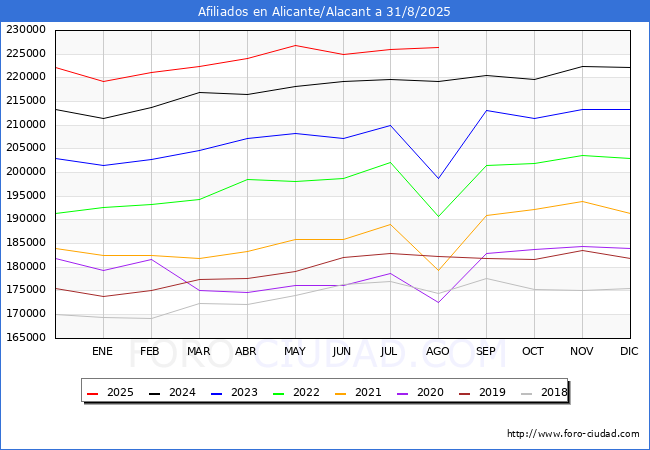Click the 200000 y-axis value
Image resolution: width=650 pixels, height=450 pixels.
click(x=26, y=172)
